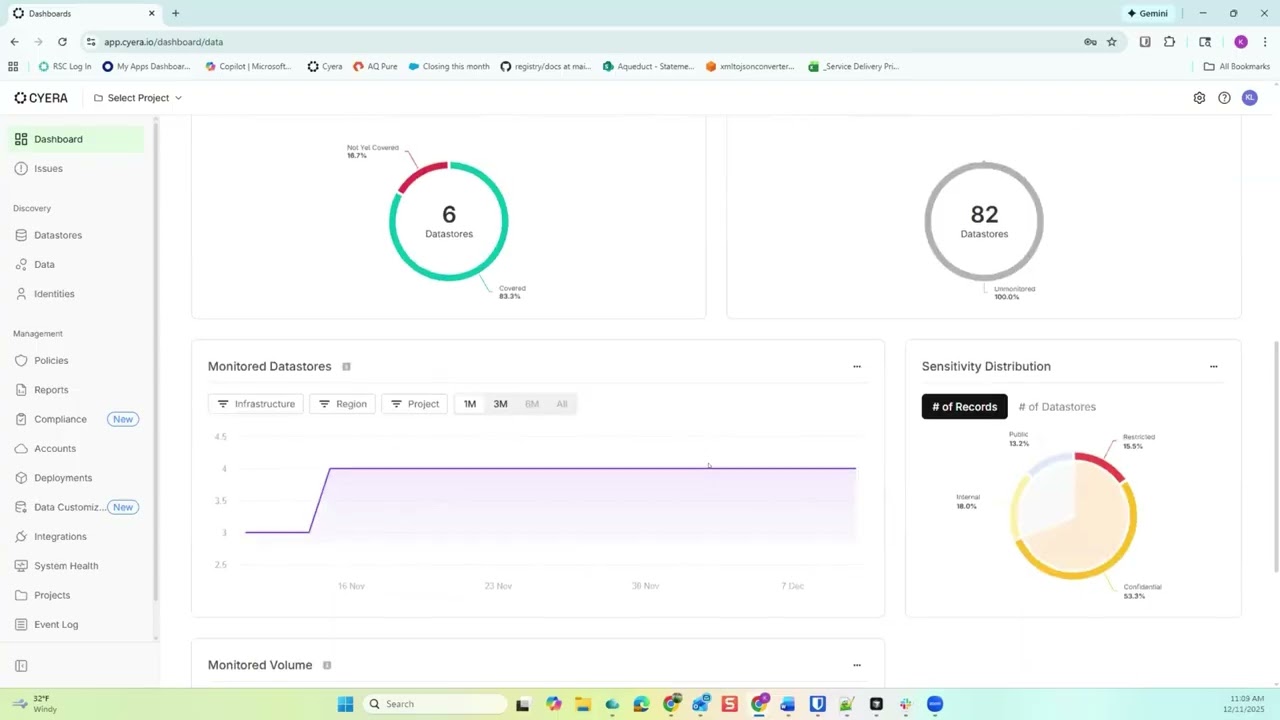
Task: Open the Closing this month bookmark
Action: click(x=449, y=67)
